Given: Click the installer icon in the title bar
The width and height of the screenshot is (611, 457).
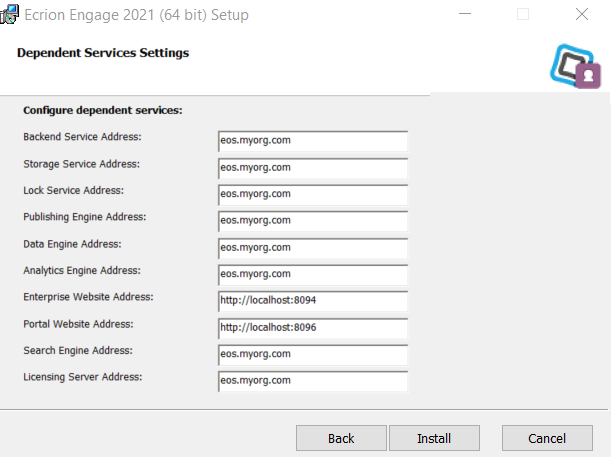Looking at the screenshot, I should 9,14.
